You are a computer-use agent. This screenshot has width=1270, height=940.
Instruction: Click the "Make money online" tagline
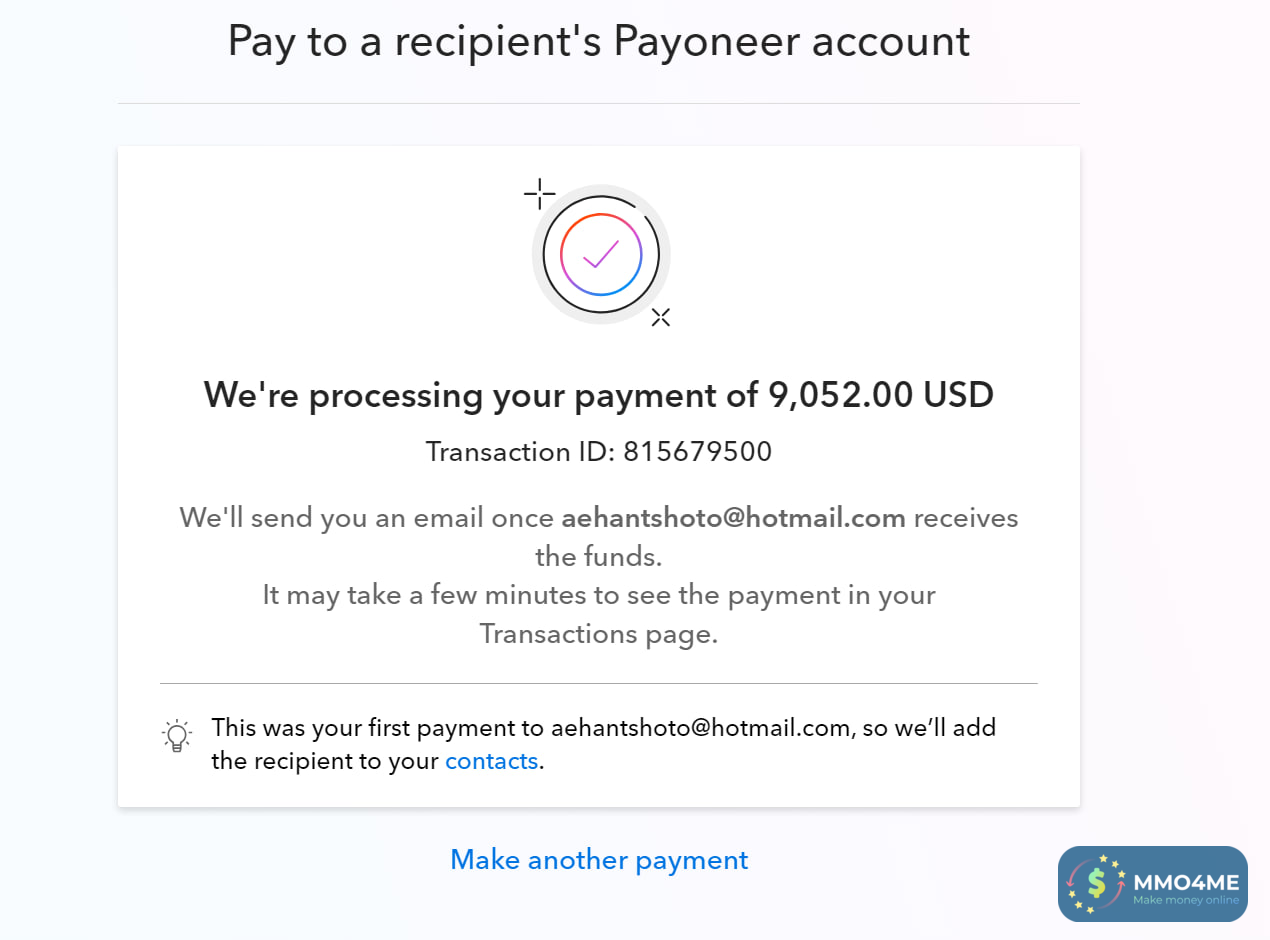pos(1185,900)
